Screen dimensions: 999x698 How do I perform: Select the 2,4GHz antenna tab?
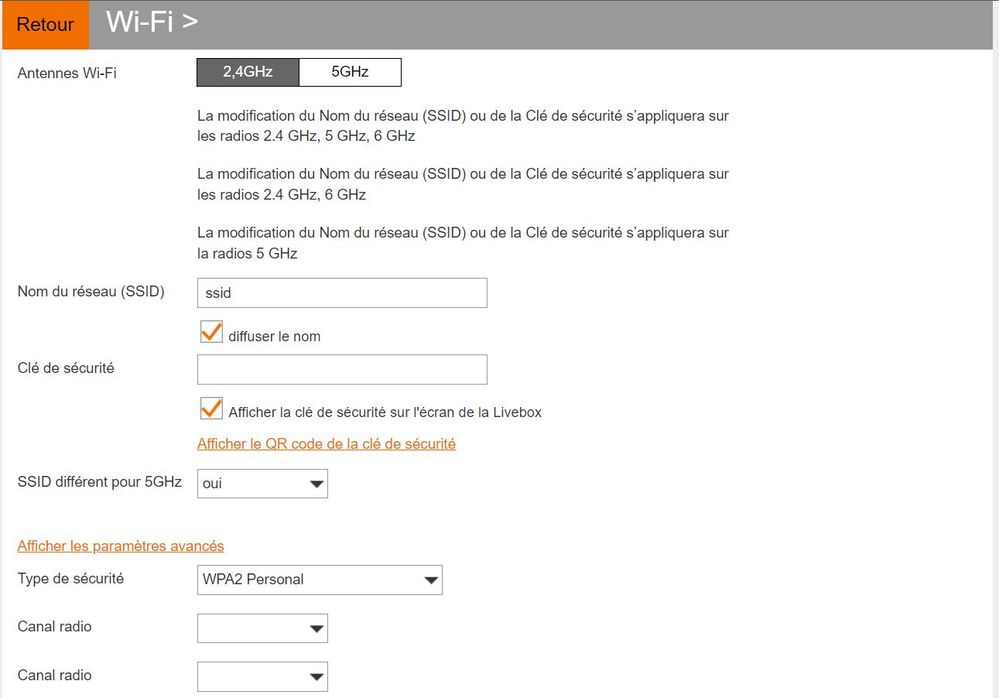248,72
